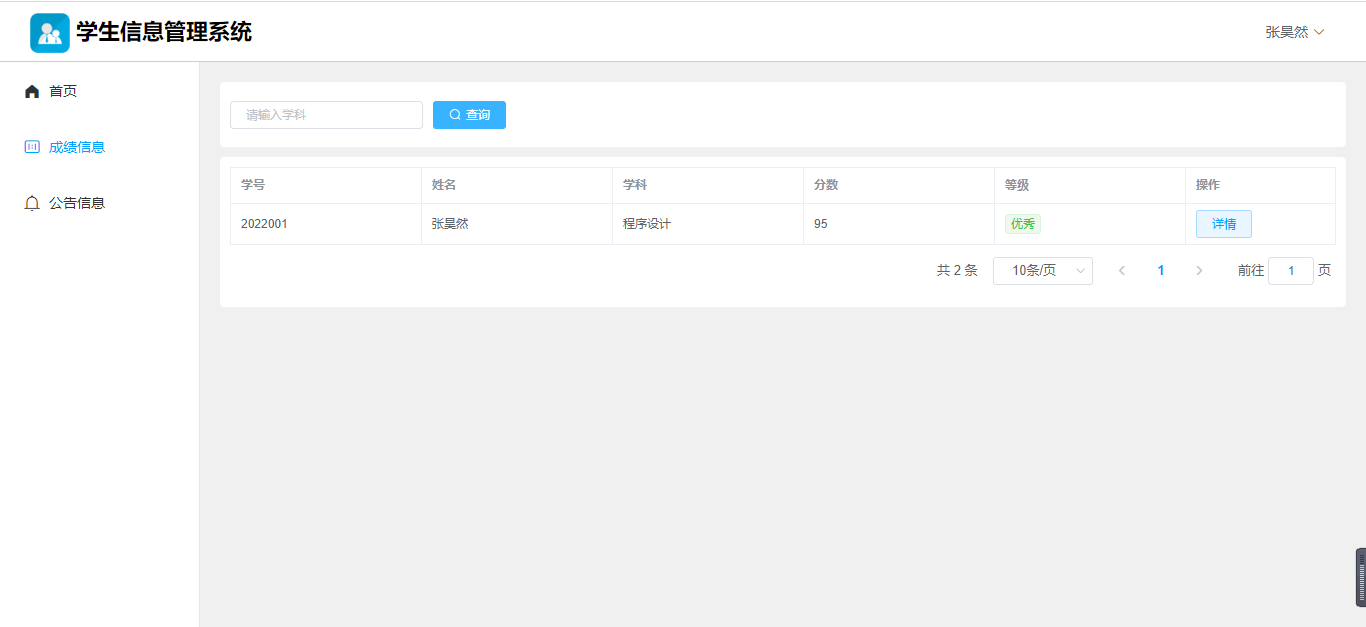This screenshot has height=627, width=1366.
Task: Open 详情 for the 程序设计 record
Action: pos(1223,224)
